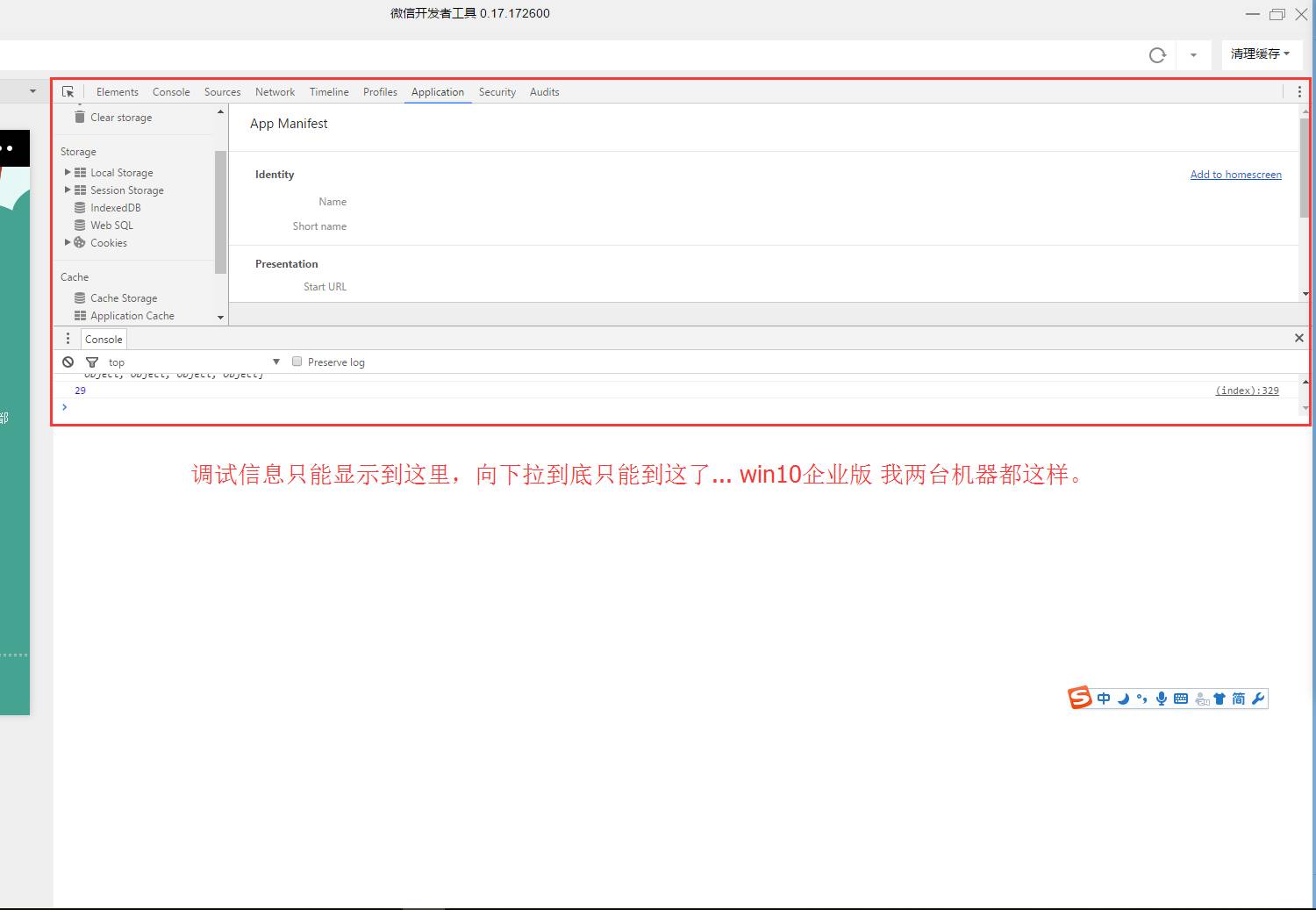Click the Application Cache grid icon
Screen dimensions: 1316x910
80,315
